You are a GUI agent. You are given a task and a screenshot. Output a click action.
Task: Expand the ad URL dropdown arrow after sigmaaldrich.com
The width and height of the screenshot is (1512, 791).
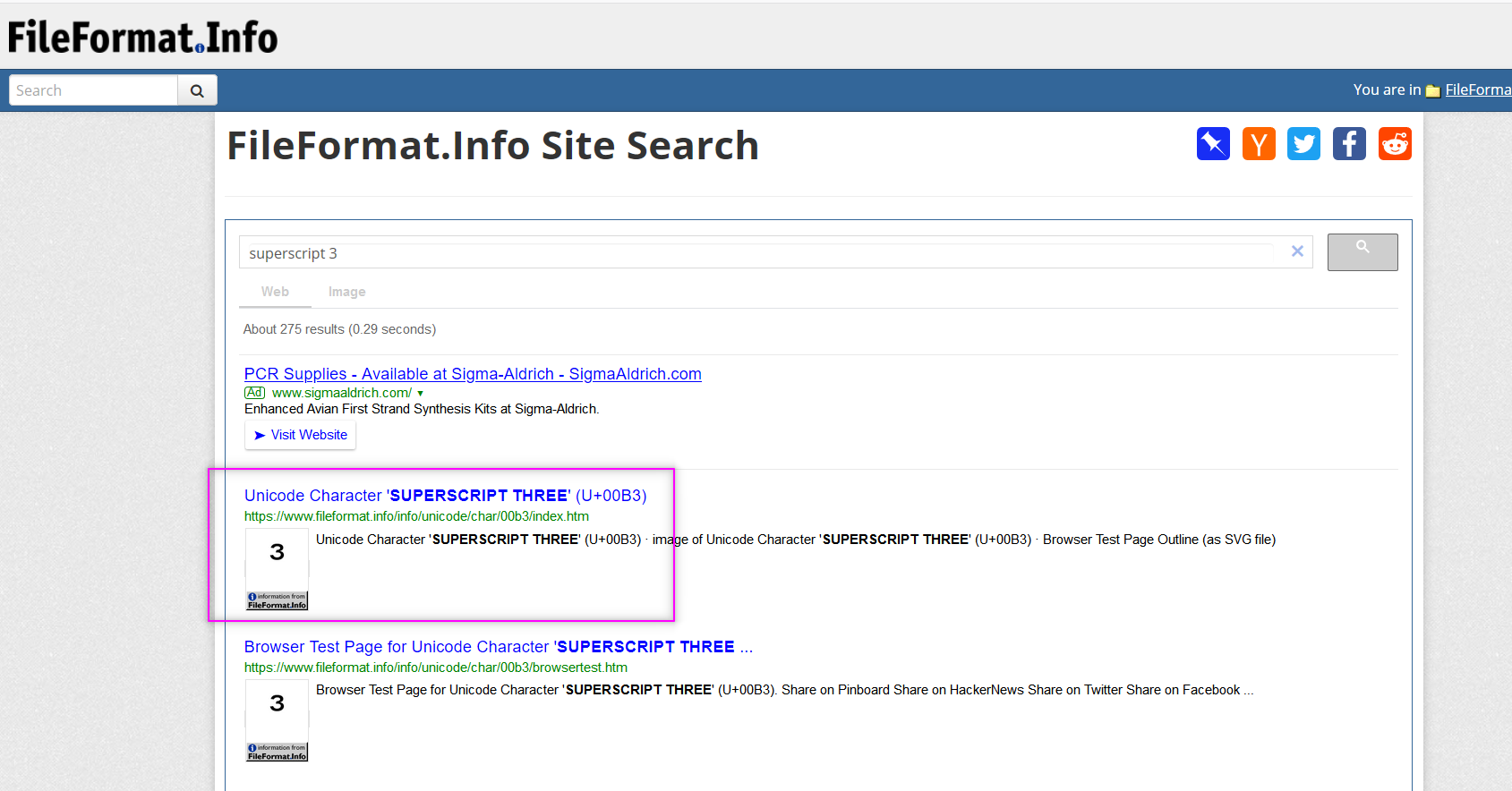coord(420,394)
